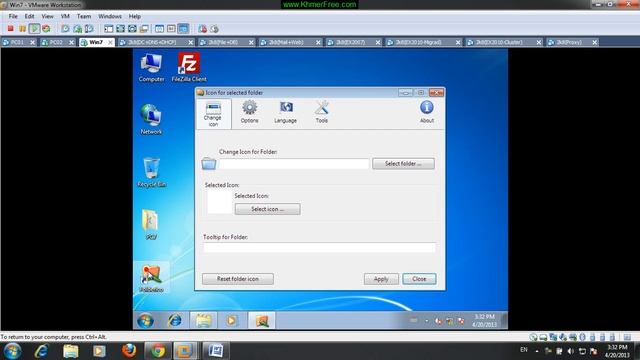Viewport: 640px width, 360px height.
Task: Click the Suspend VM toolbar icon
Action: [22, 29]
